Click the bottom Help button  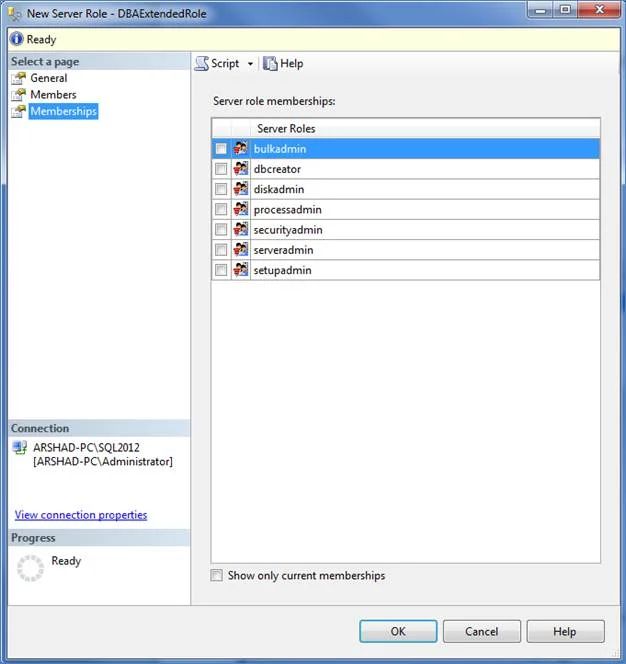tap(565, 631)
